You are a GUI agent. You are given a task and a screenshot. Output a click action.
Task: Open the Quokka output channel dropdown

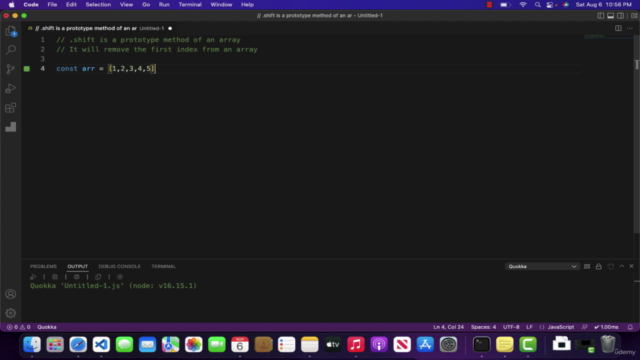pos(542,267)
